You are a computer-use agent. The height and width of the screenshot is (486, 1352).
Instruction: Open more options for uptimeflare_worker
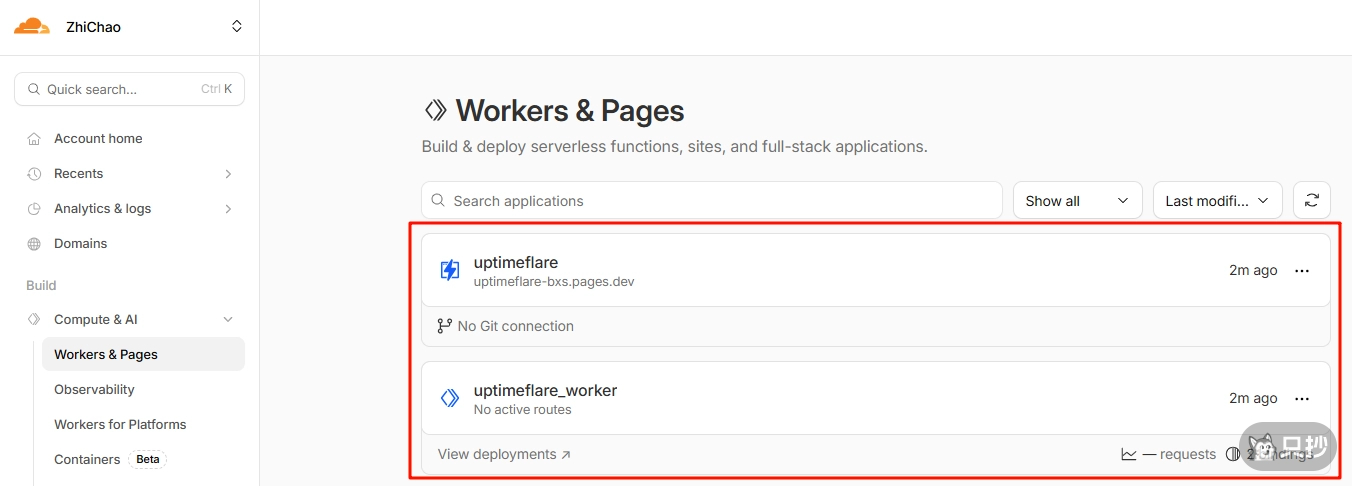click(1302, 399)
